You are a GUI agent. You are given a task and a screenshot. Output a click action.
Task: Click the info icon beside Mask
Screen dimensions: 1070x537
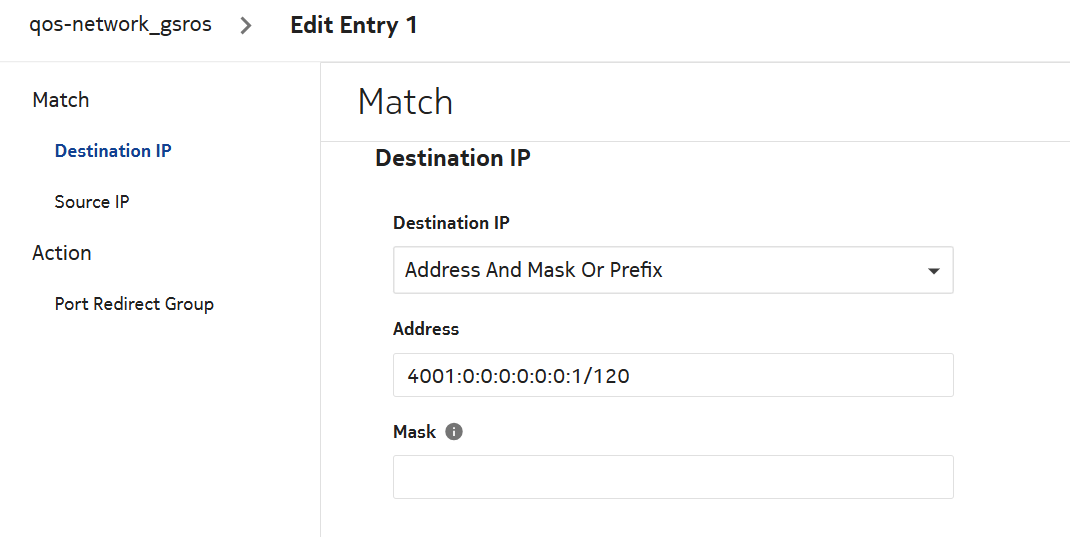454,432
